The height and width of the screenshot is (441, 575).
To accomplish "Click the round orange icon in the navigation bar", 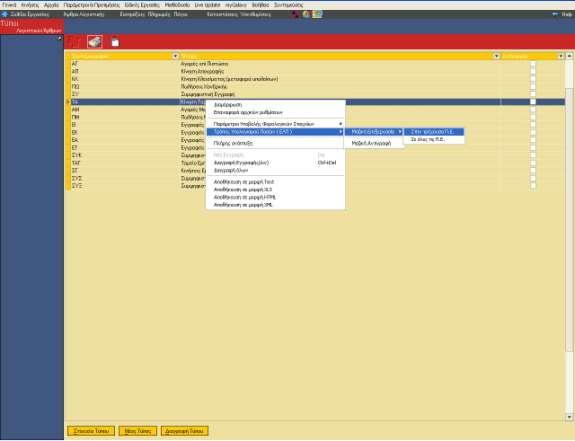I will tap(306, 14).
